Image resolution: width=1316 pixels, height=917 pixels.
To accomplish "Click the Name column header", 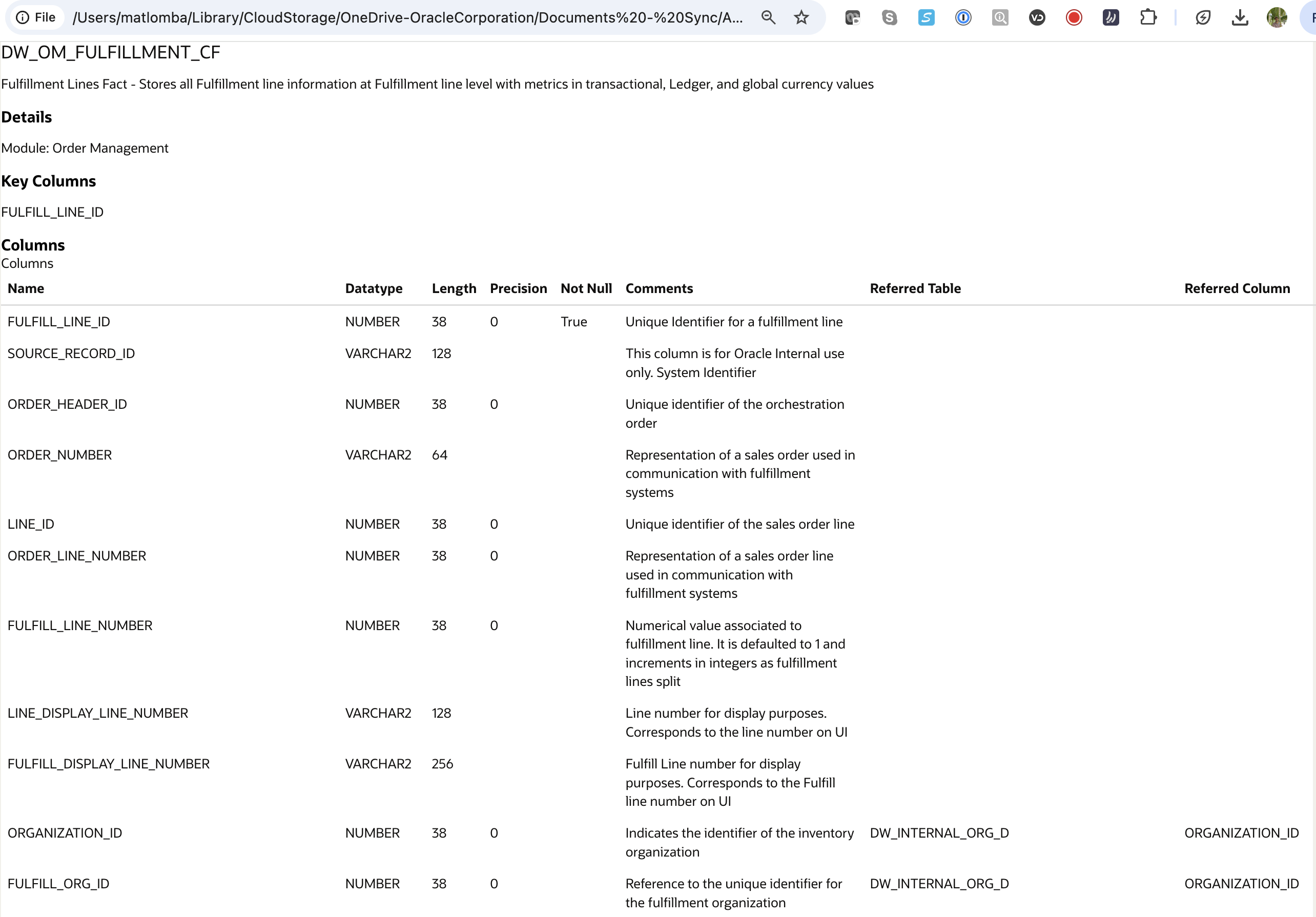I will pos(26,288).
